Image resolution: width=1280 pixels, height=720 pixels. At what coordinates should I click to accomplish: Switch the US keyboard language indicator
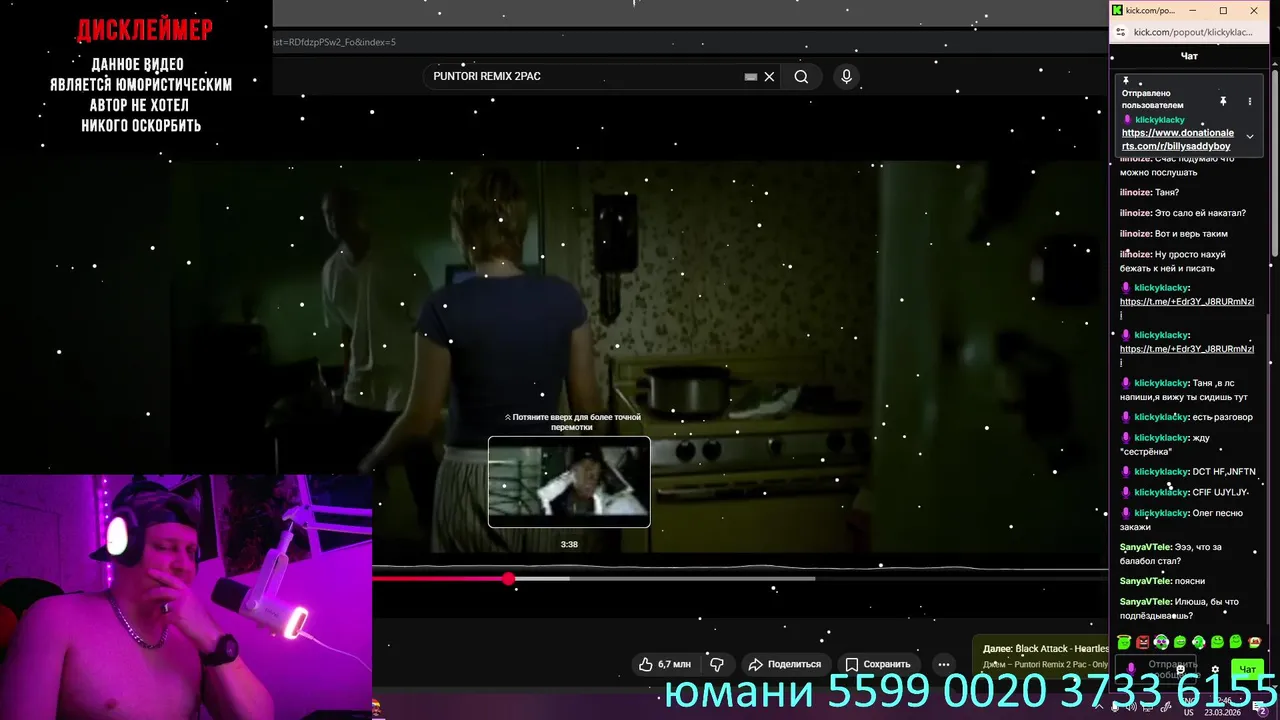[x=1188, y=712]
